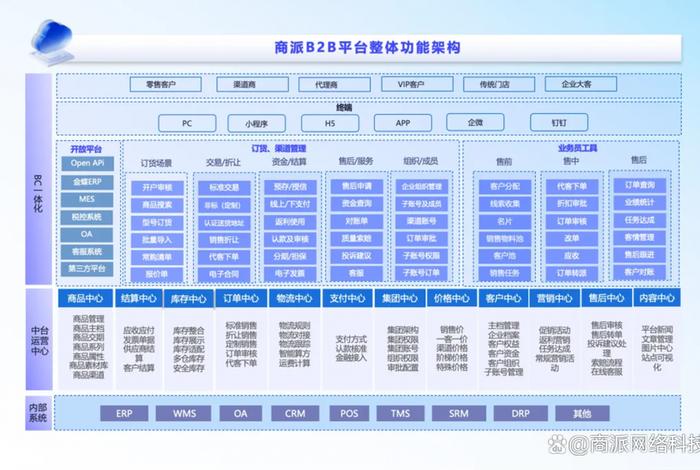Select the 渠道商 customer box
Screen dimensions: 700x470
252,84
